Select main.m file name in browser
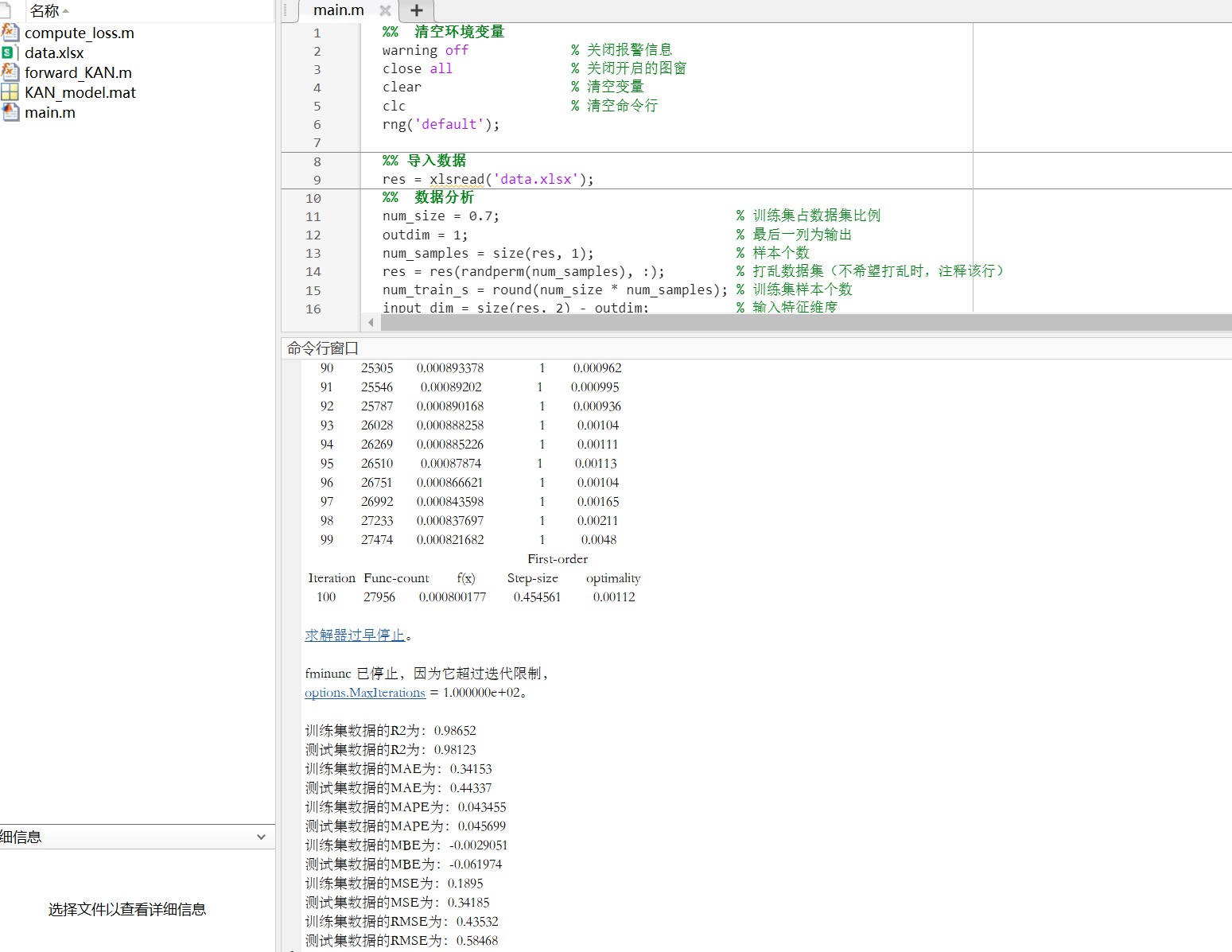Viewport: 1232px width, 952px height. 50,112
